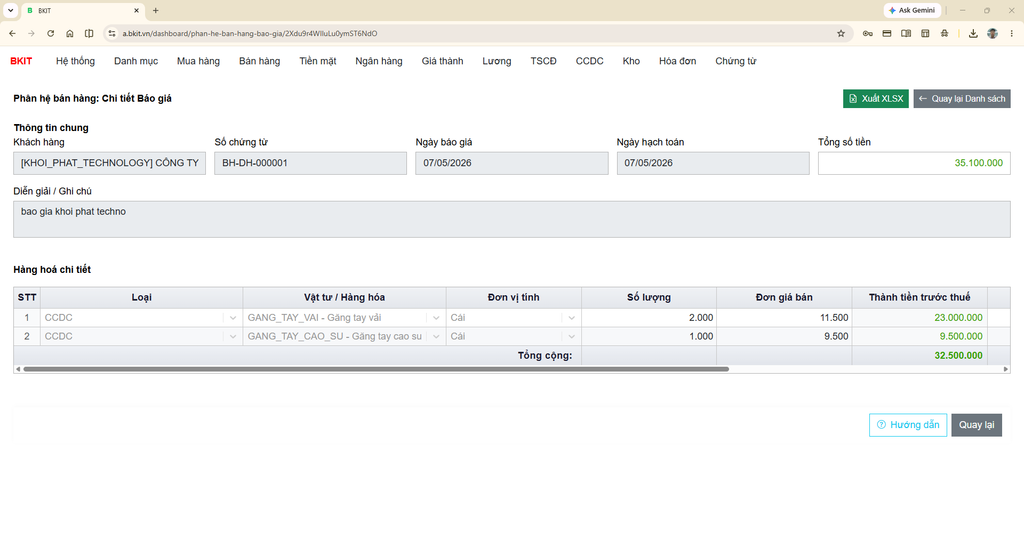The image size is (1024, 550).
Task: Expand the Loại dropdown in row 1
Action: 232,318
